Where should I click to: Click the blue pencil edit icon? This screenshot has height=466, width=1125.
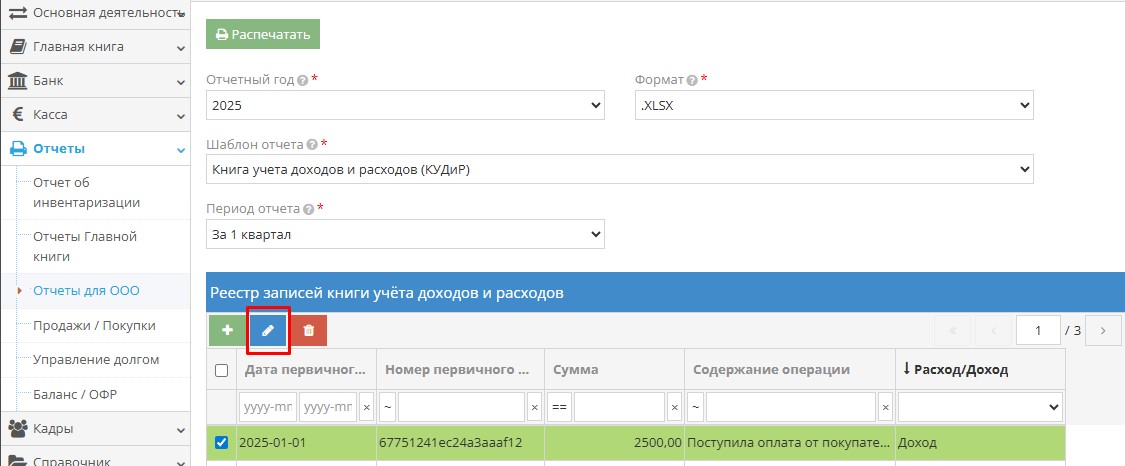(268, 330)
